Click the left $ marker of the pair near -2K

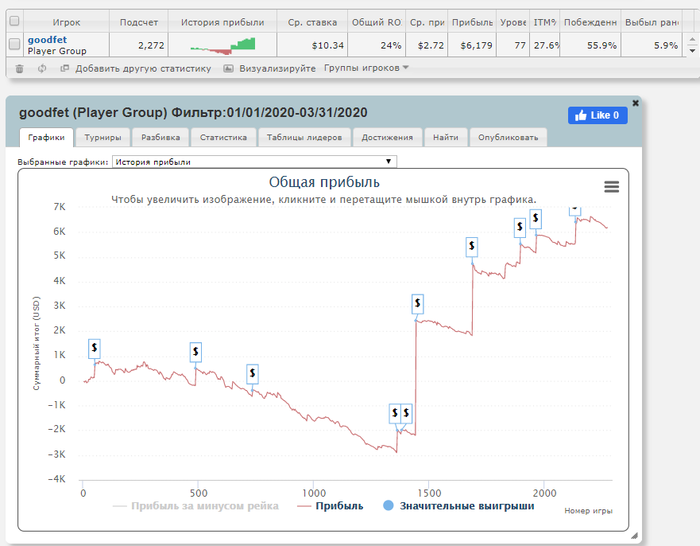(395, 413)
